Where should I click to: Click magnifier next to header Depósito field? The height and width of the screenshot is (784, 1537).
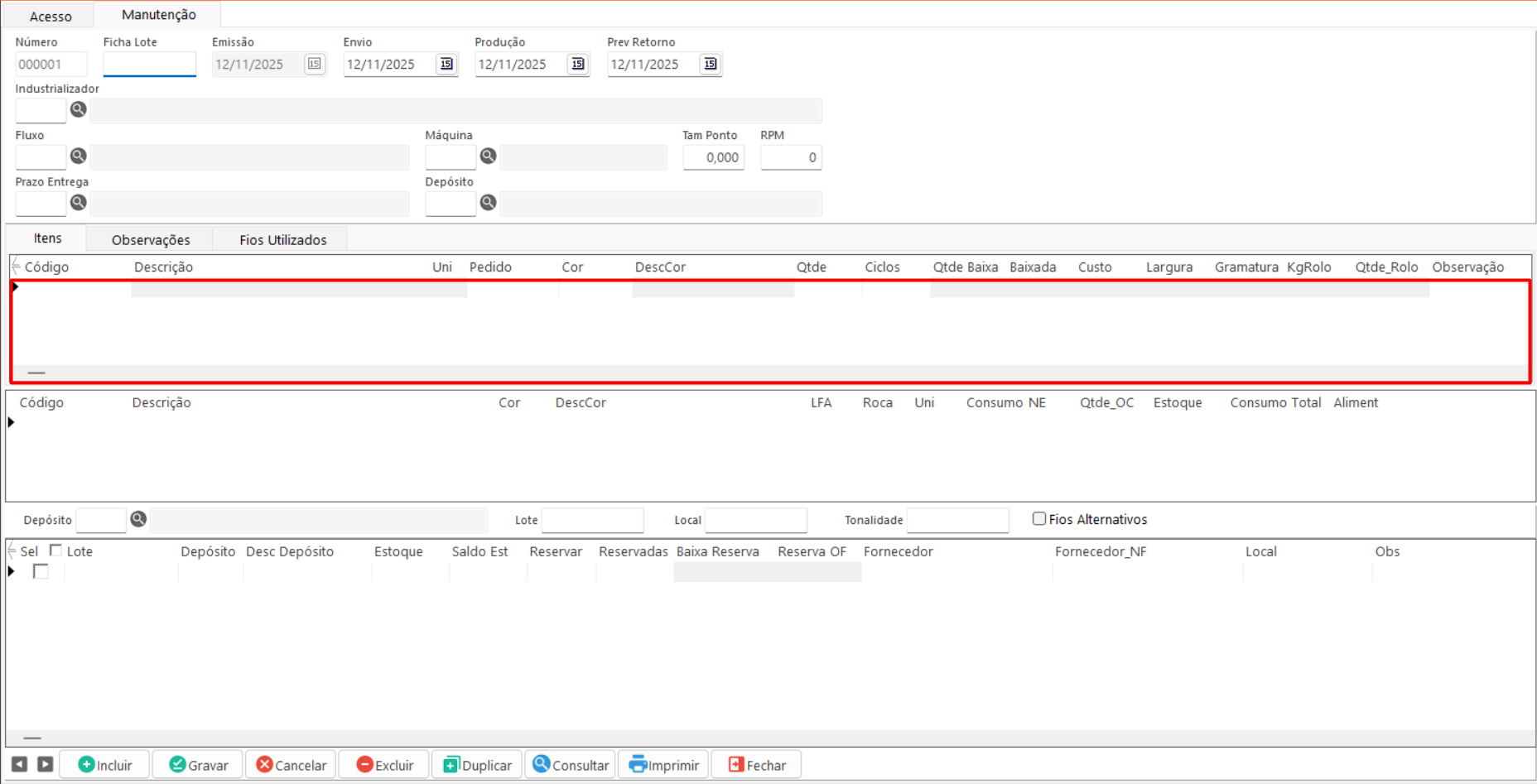(489, 202)
